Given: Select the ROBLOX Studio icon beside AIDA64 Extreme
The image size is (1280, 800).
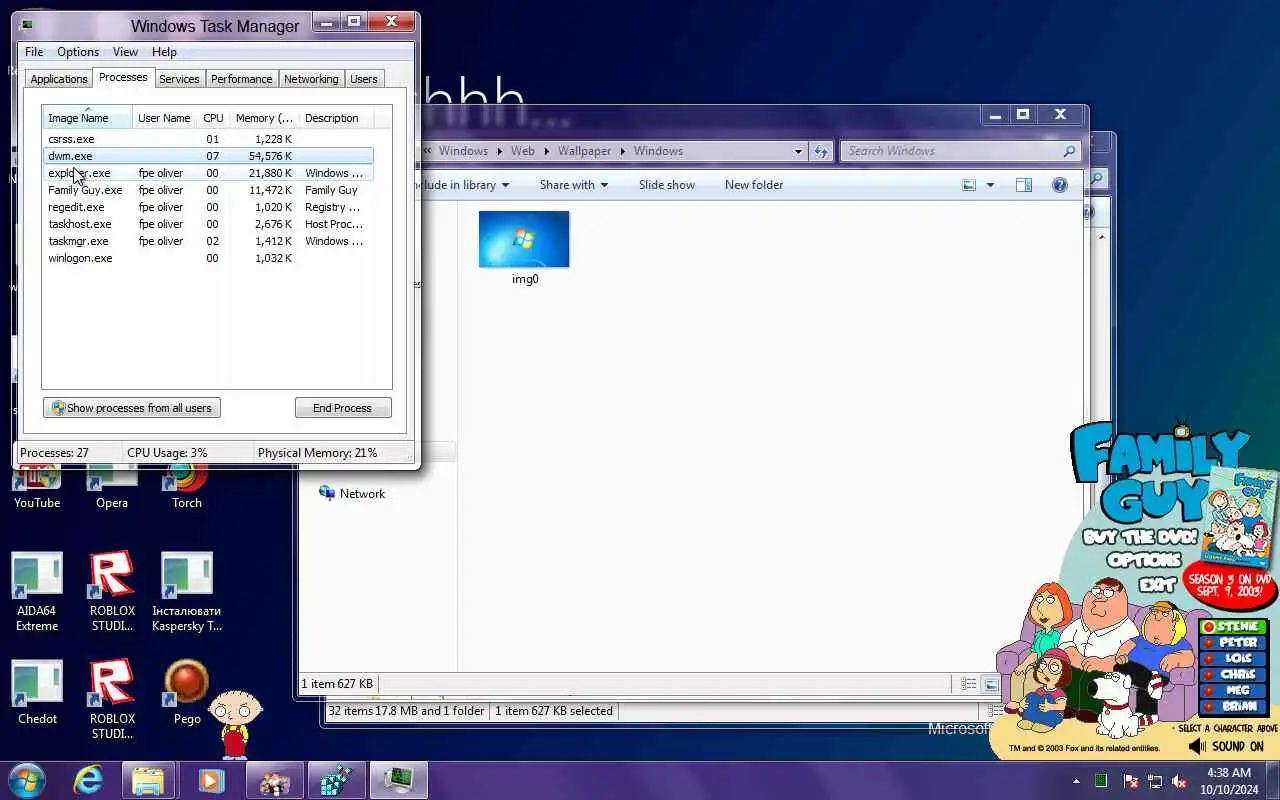Looking at the screenshot, I should 112,592.
